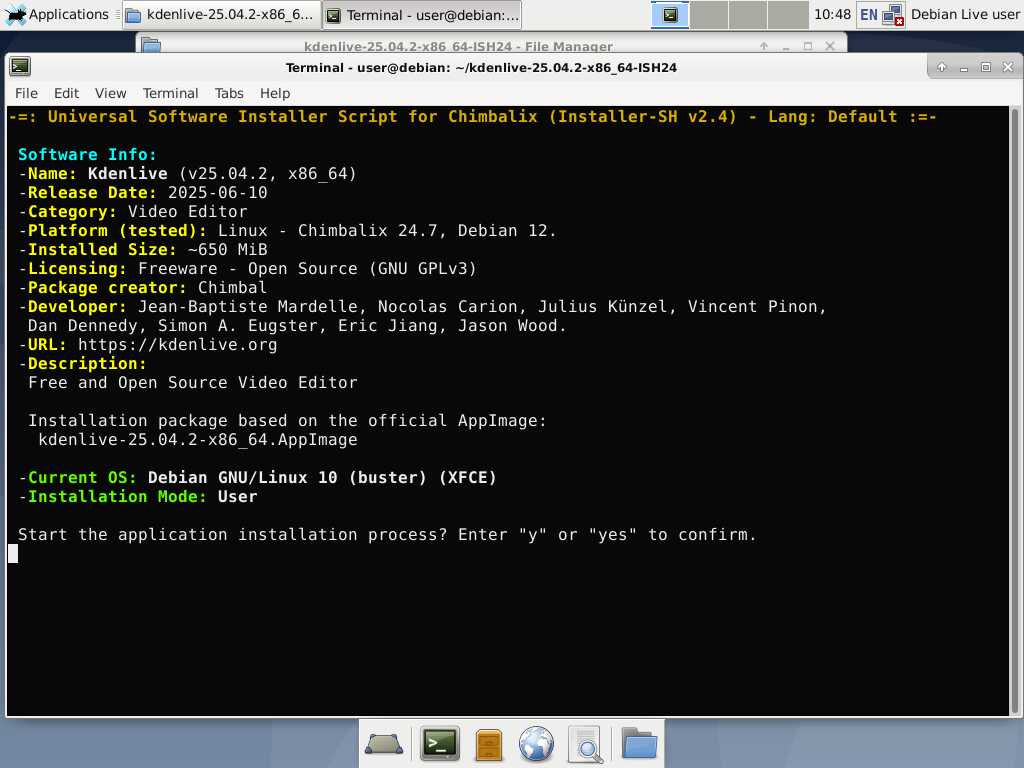Click the File Manager window folder icon
1024x768 pixels.
[x=152, y=45]
